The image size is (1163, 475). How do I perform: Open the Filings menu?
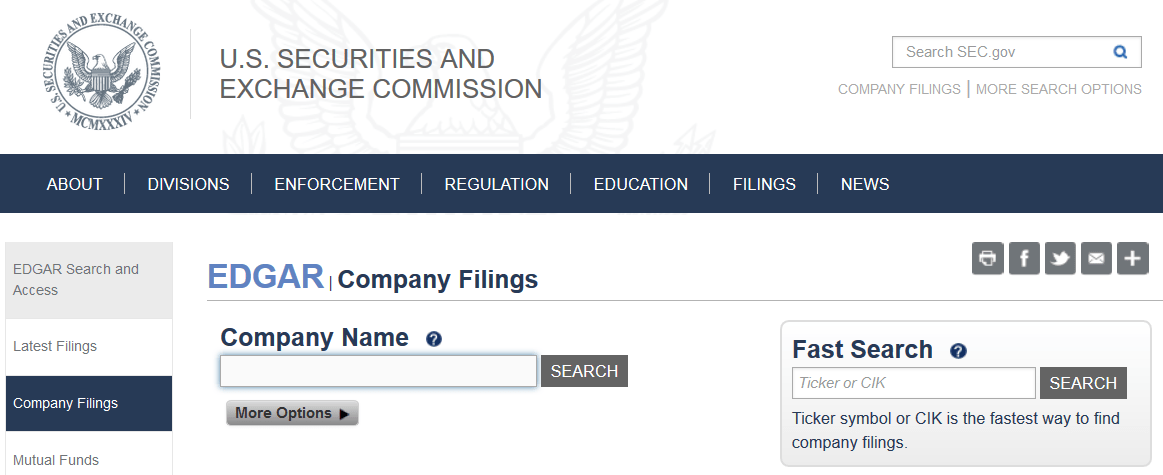coord(764,184)
